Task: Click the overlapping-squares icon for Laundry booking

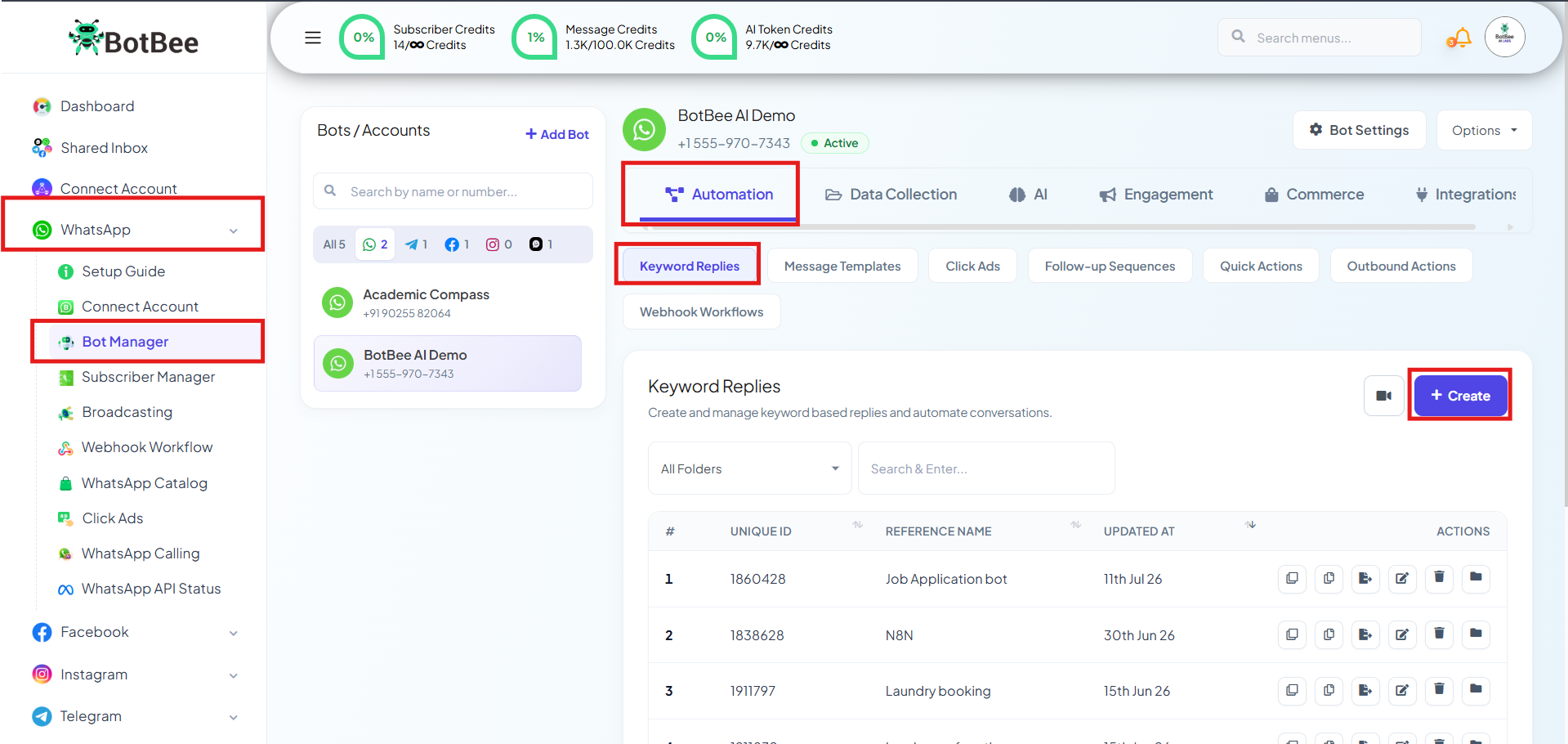Action: tap(1292, 690)
